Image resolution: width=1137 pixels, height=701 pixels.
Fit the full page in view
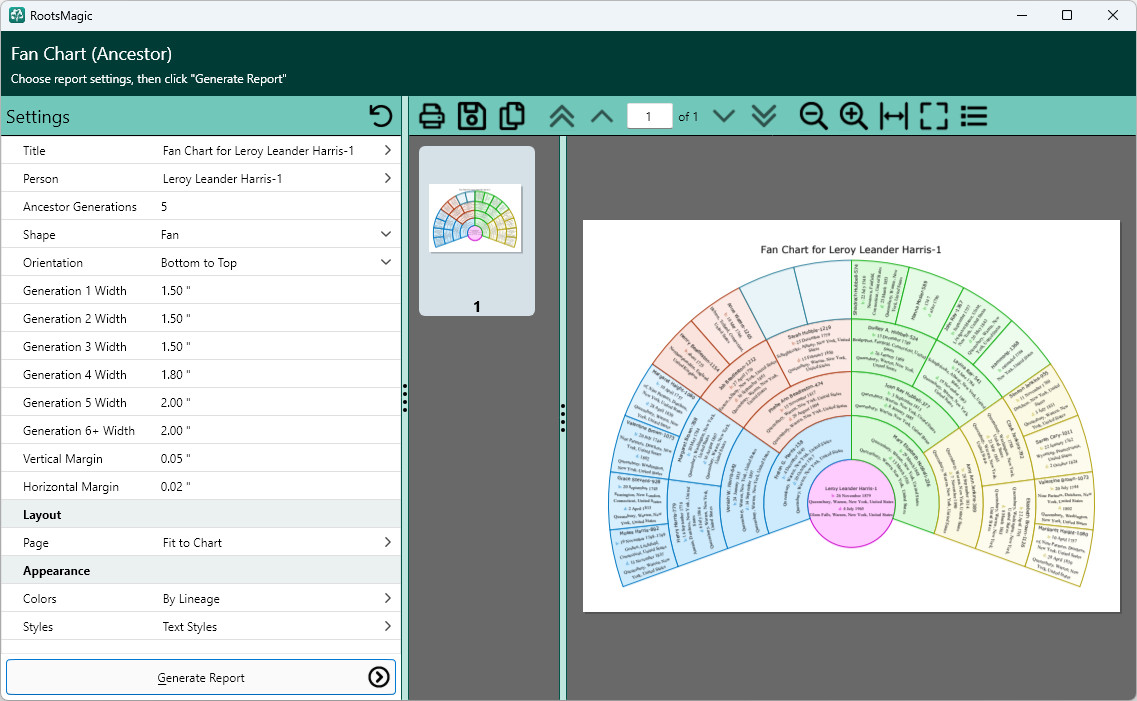tap(933, 116)
